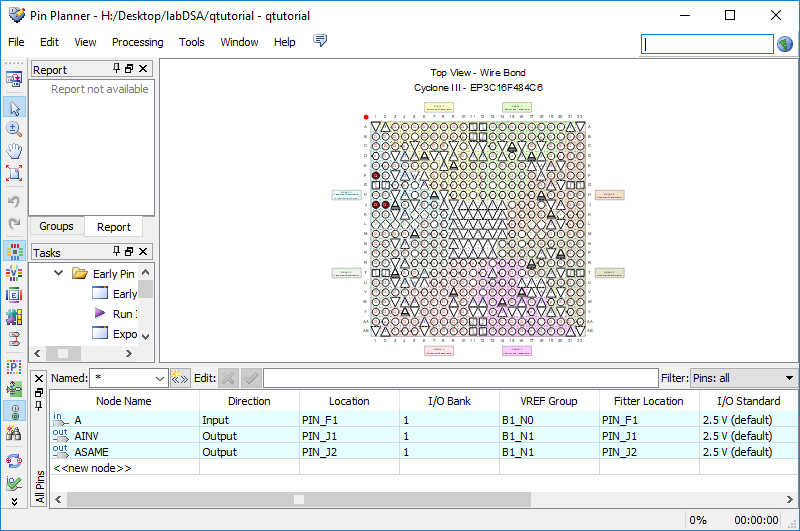Open the Tools menu
This screenshot has width=800, height=531.
coord(192,42)
